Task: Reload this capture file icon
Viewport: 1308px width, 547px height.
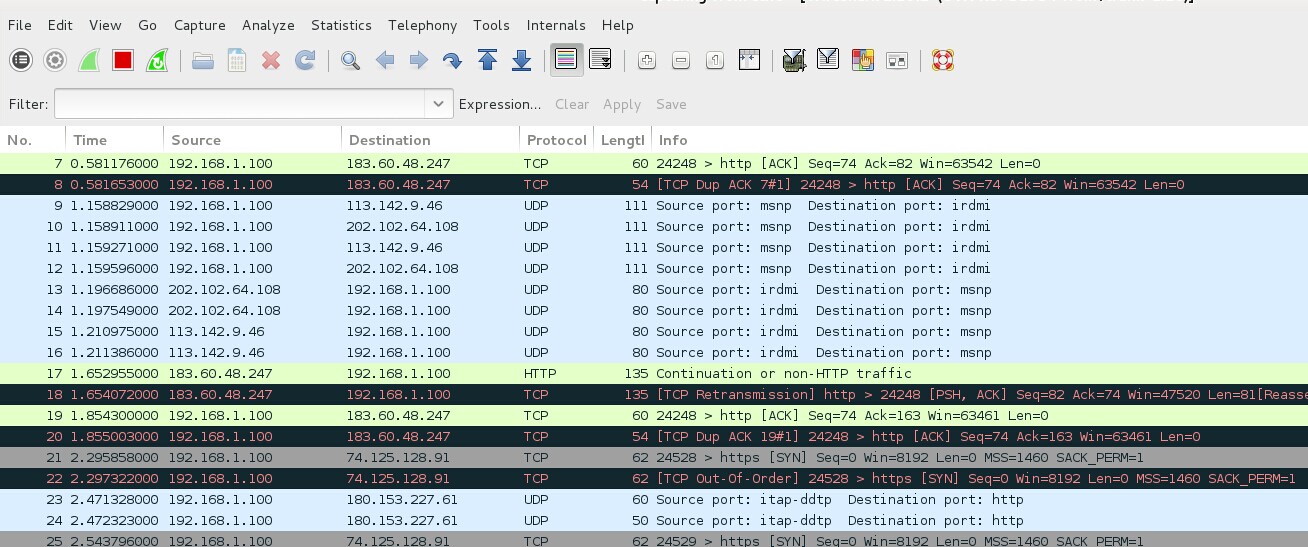Action: click(305, 61)
